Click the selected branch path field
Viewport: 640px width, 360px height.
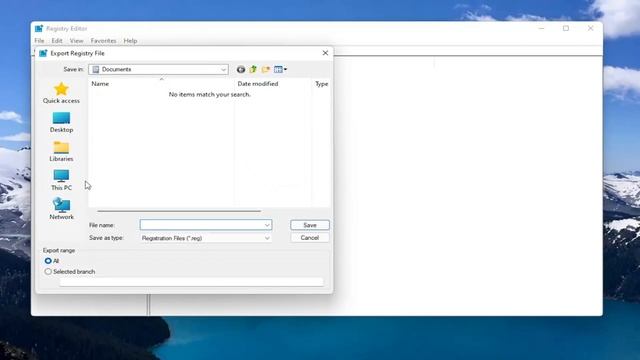pos(191,282)
